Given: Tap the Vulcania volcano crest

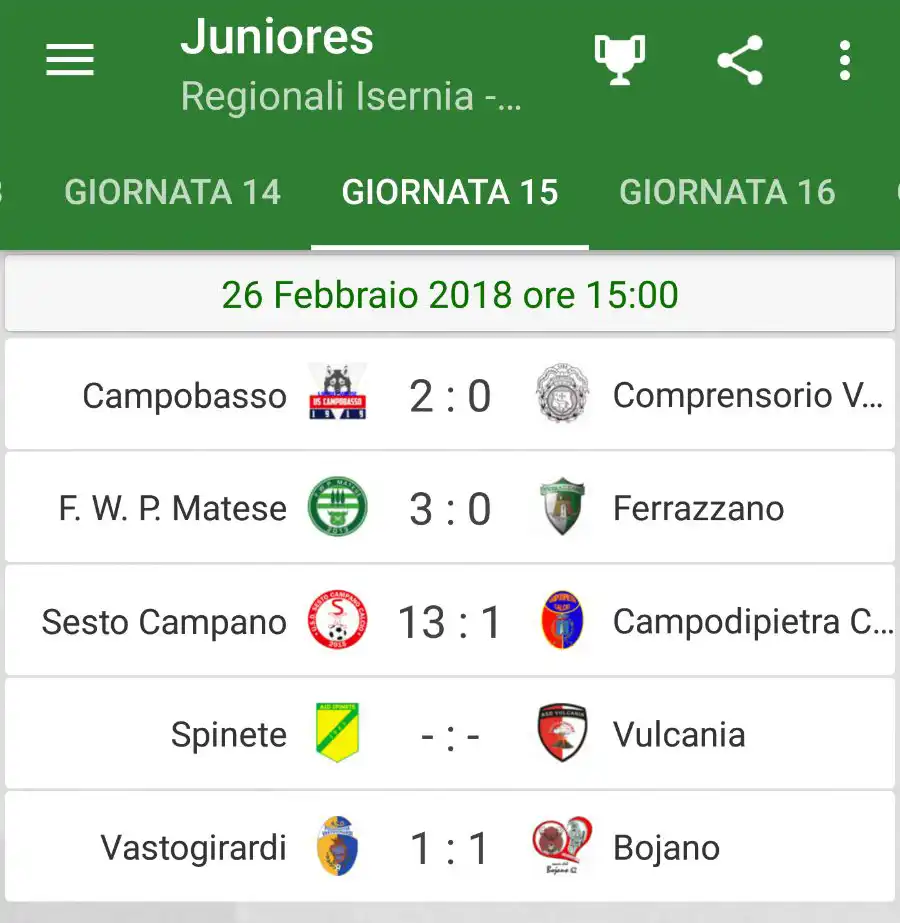Looking at the screenshot, I should (562, 732).
